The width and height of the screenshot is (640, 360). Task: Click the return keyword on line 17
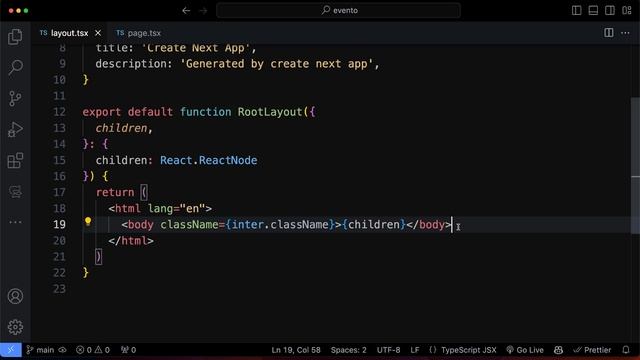click(115, 192)
